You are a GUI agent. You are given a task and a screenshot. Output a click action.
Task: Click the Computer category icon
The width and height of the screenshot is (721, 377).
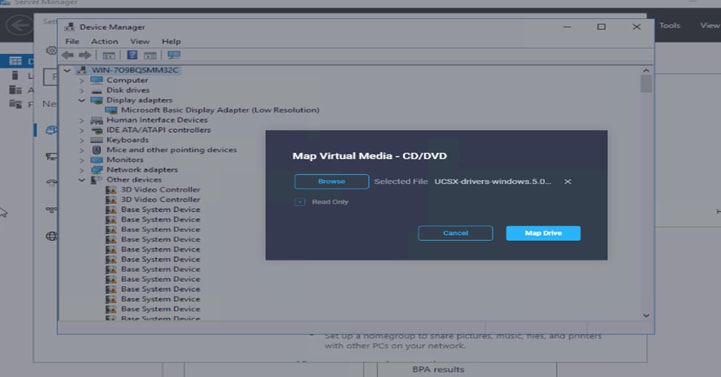[97, 80]
